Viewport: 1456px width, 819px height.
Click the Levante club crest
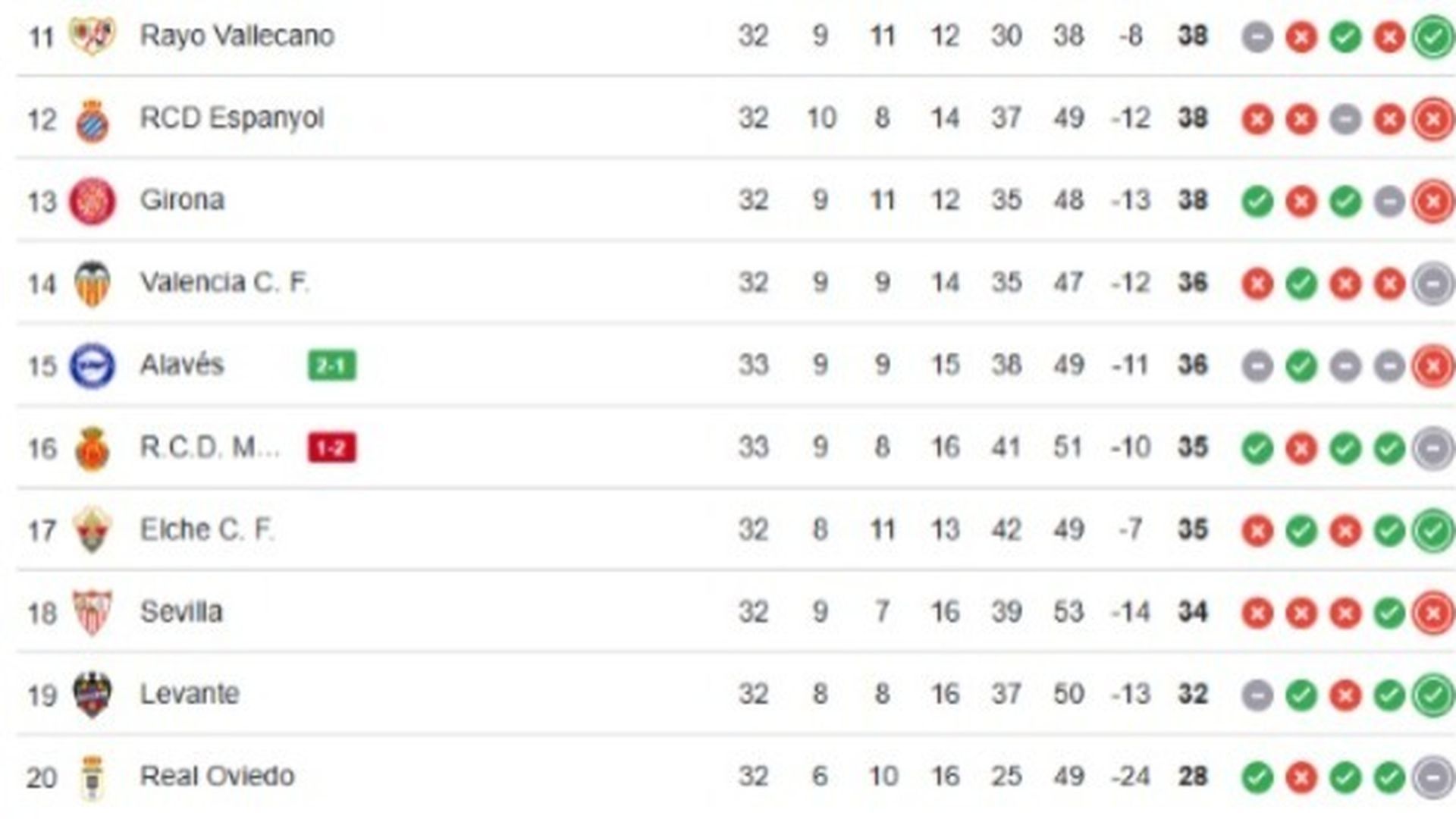click(x=91, y=694)
